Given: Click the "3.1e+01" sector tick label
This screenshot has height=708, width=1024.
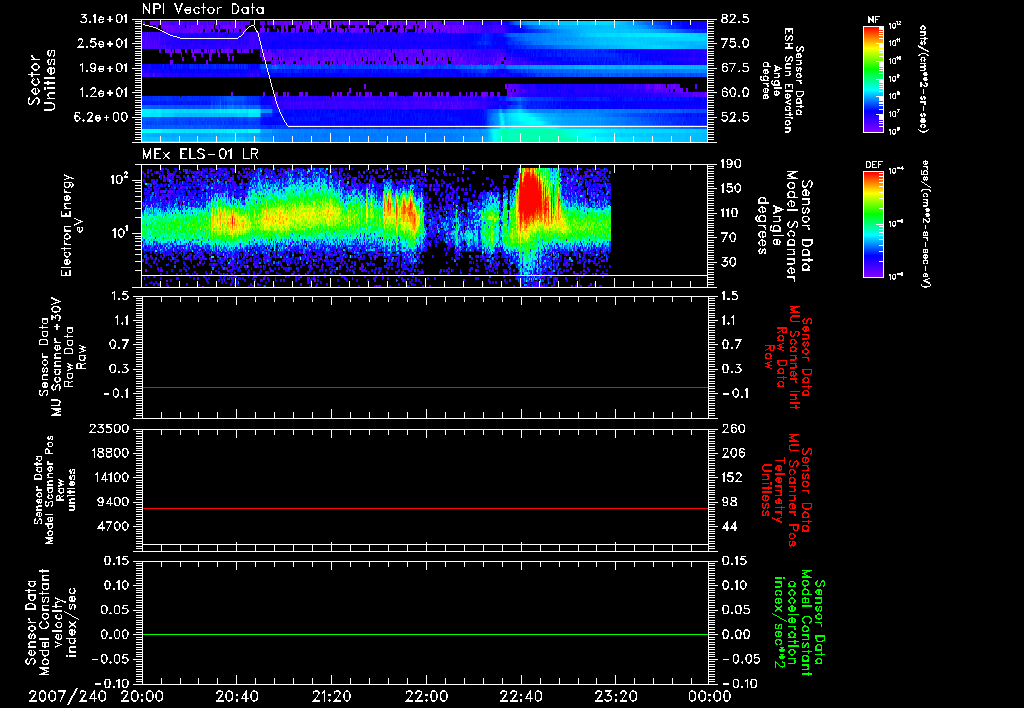Looking at the screenshot, I should 104,19.
